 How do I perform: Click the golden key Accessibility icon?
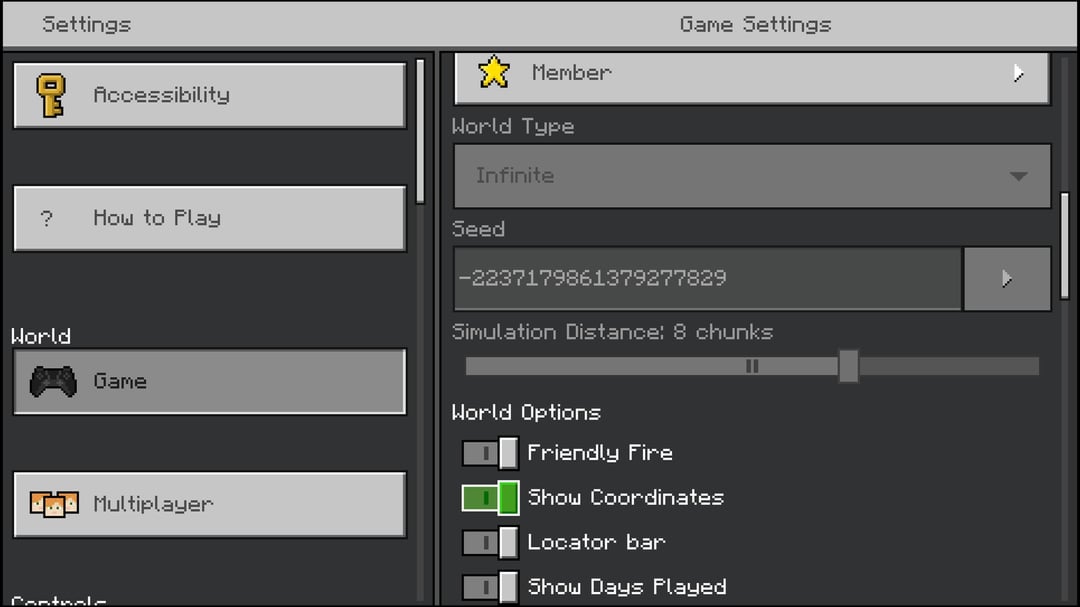51,96
